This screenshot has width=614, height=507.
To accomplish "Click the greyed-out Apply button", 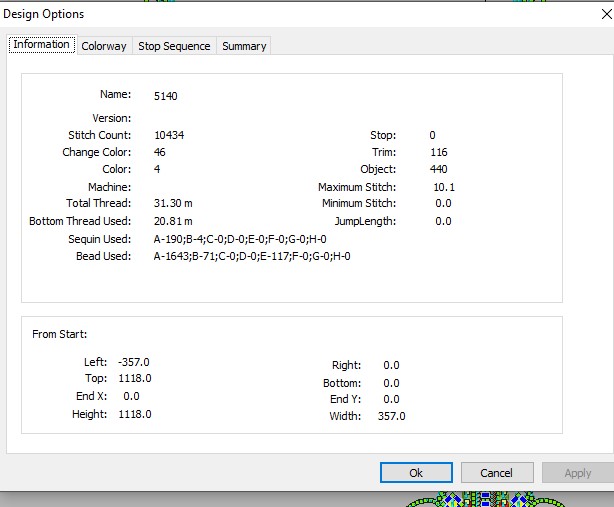I will coord(578,473).
